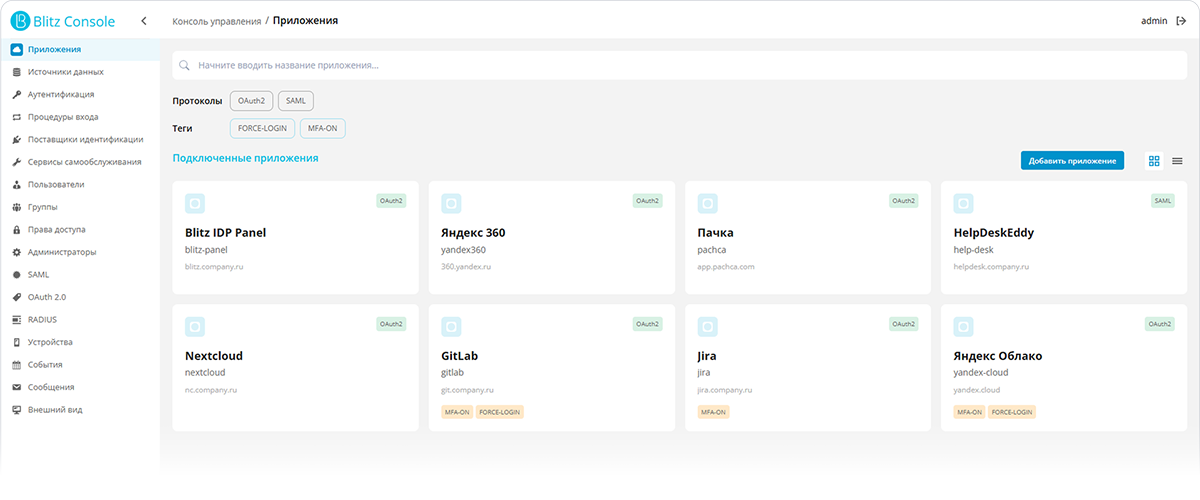
Task: Toggle the SAML protocol filter
Action: (x=296, y=101)
